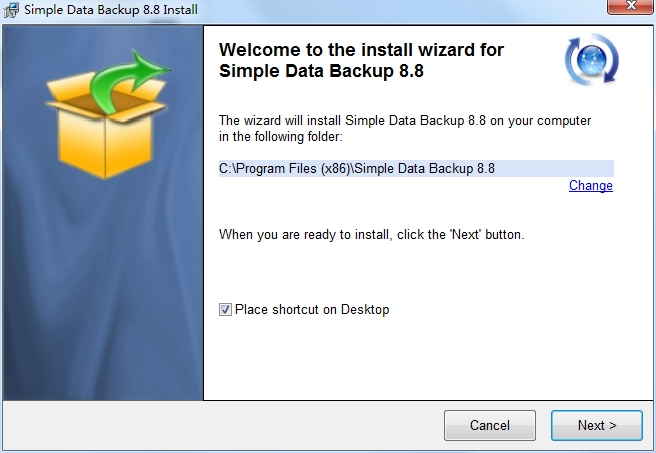Cancel the installation wizard
This screenshot has width=656, height=453.
click(489, 425)
